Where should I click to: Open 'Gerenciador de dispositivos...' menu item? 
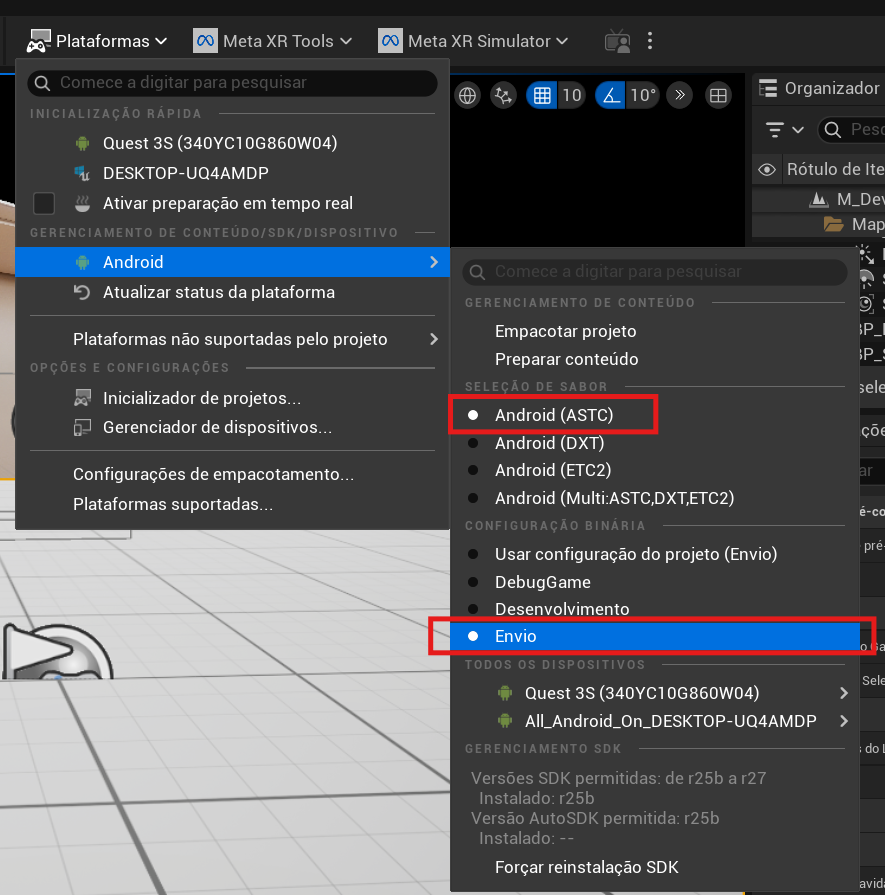(217, 427)
